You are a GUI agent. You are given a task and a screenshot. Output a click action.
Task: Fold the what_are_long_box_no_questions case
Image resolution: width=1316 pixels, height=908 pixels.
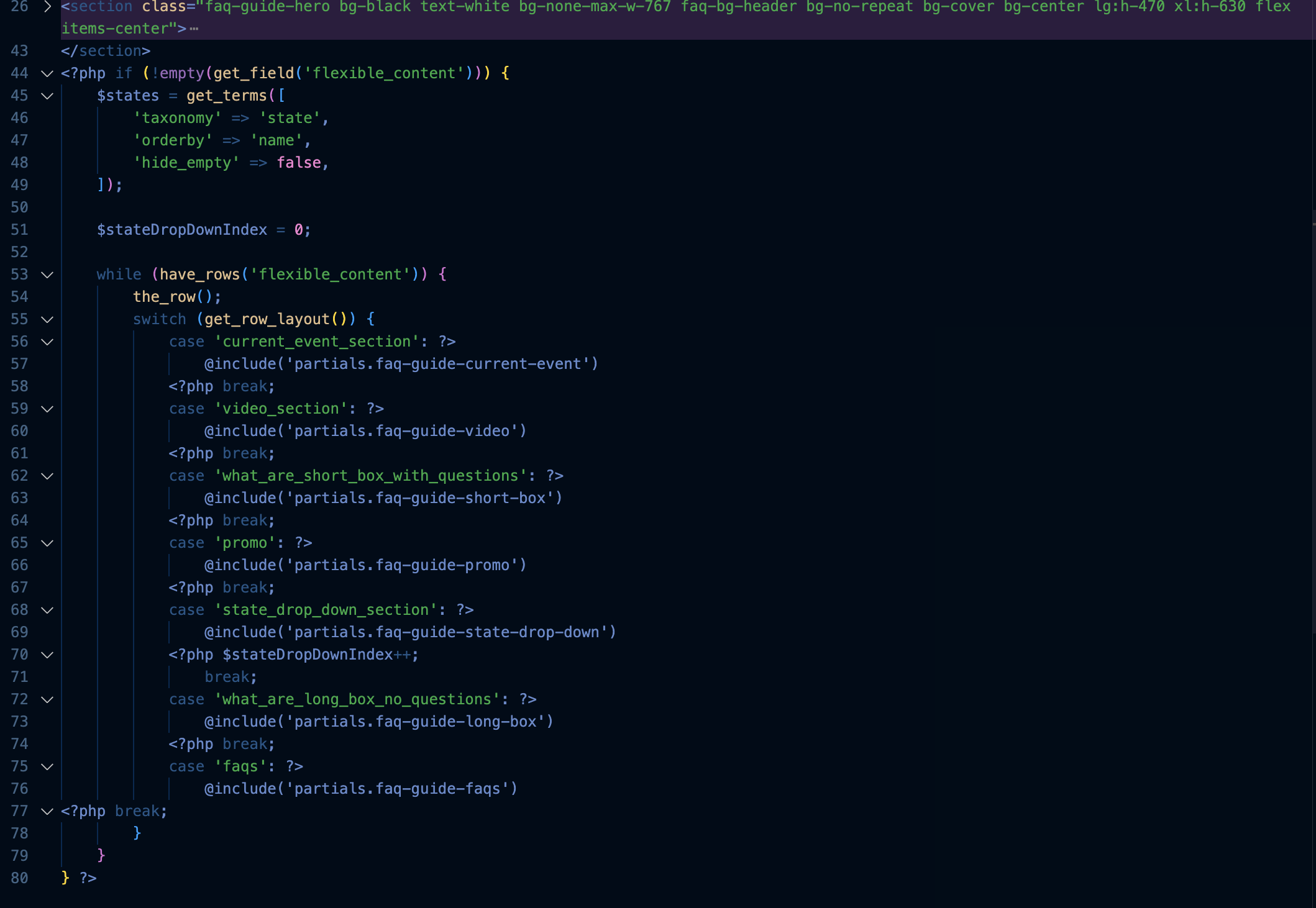point(47,699)
